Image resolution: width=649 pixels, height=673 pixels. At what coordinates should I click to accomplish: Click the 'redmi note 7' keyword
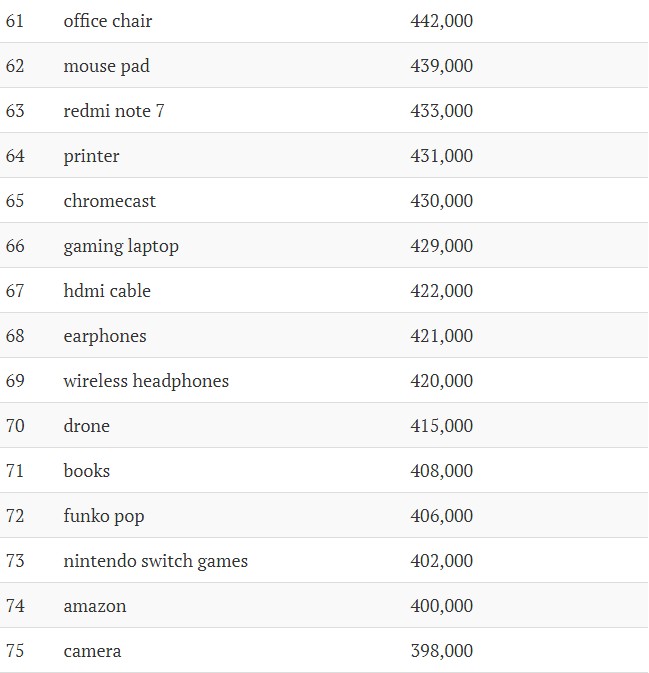click(x=114, y=111)
